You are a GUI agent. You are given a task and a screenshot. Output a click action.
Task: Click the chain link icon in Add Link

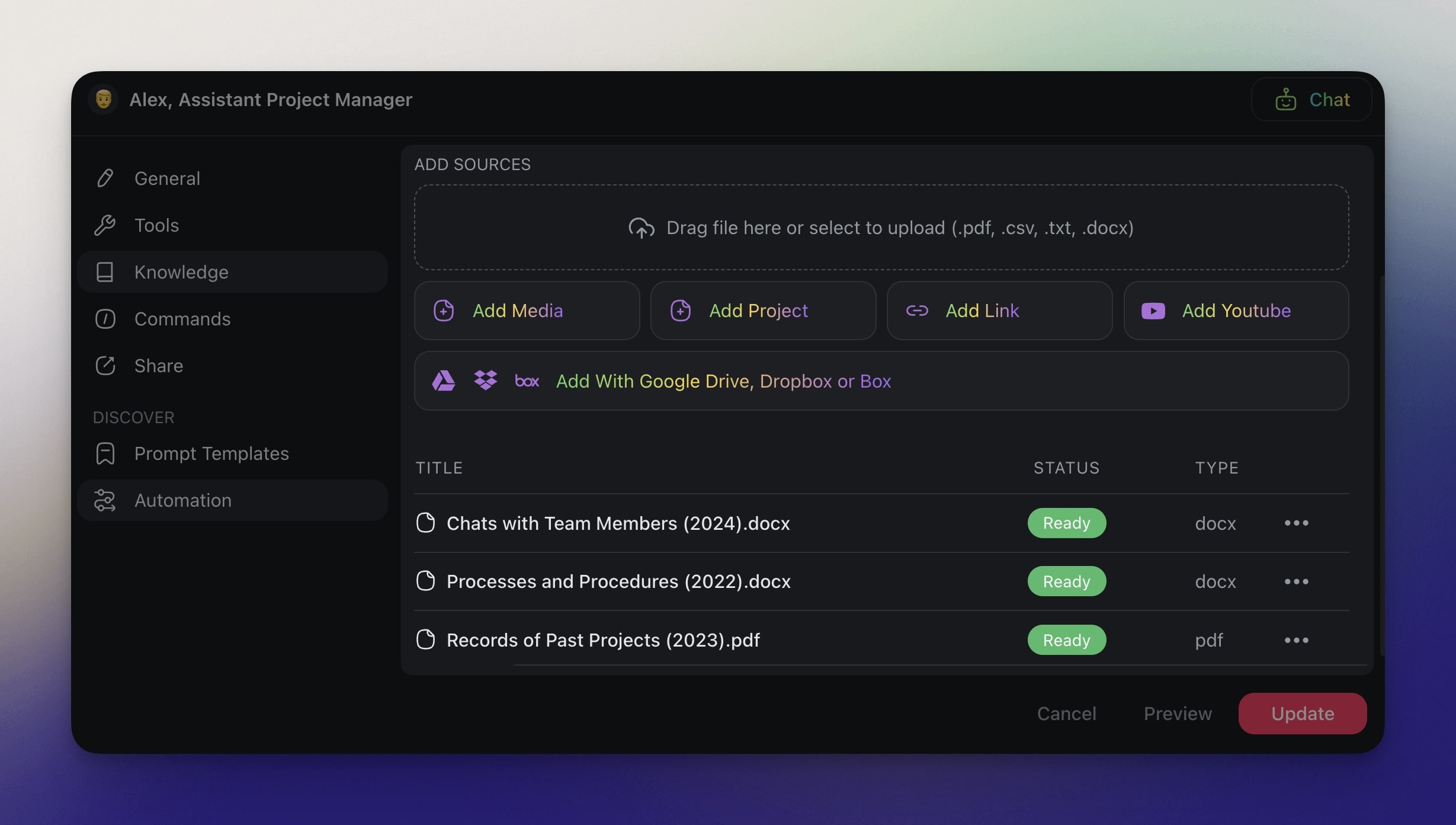point(917,311)
